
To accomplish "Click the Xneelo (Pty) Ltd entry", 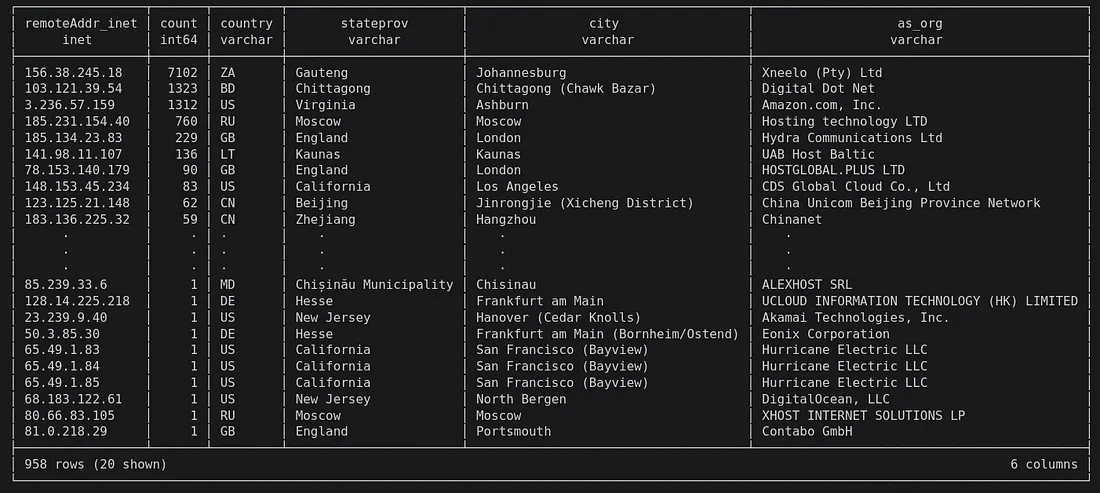I will [x=822, y=73].
